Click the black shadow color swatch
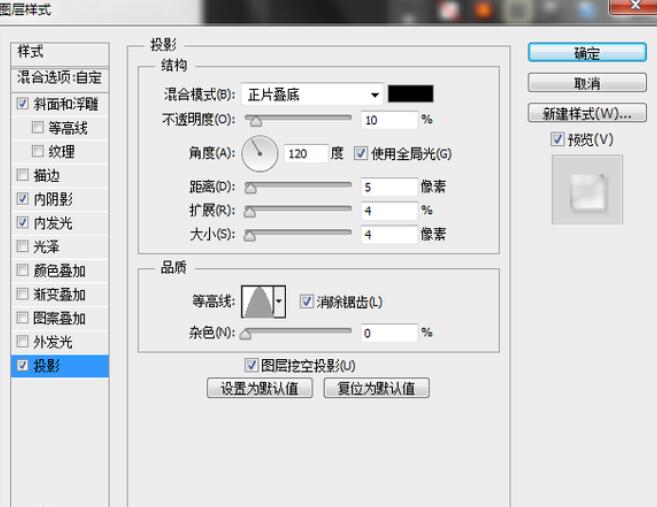657x507 pixels. [x=411, y=94]
